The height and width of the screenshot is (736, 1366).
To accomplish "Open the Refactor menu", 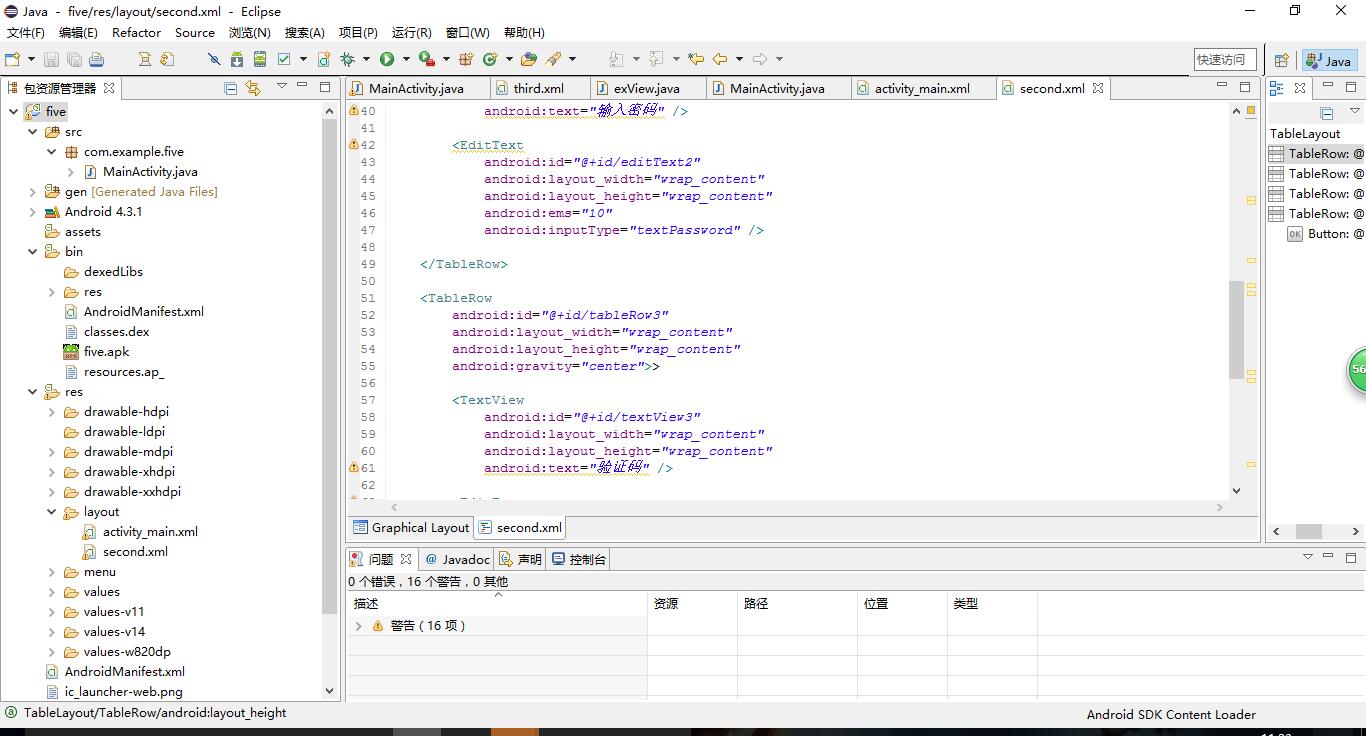I will tap(136, 32).
